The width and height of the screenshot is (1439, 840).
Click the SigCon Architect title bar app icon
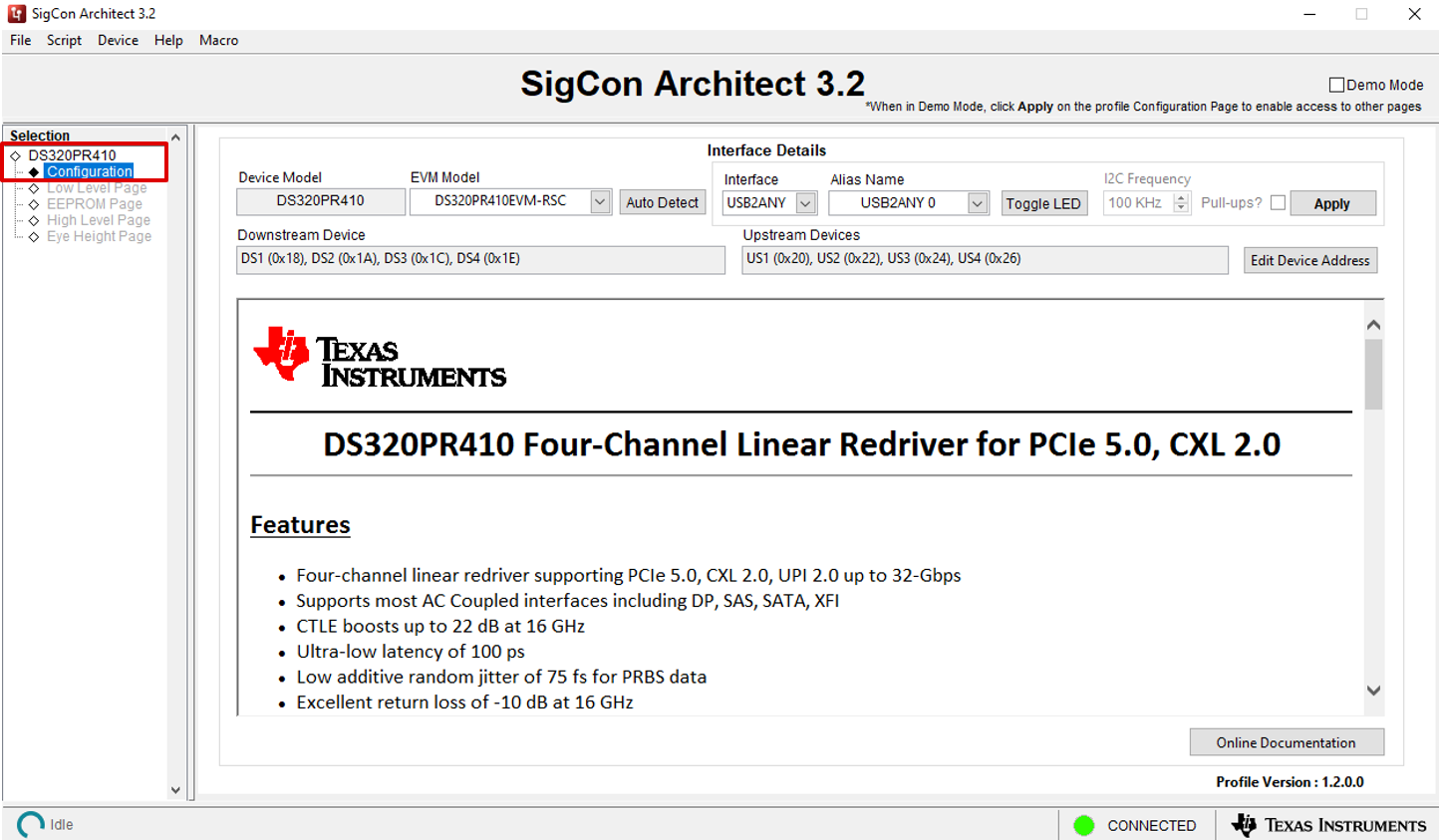click(16, 14)
